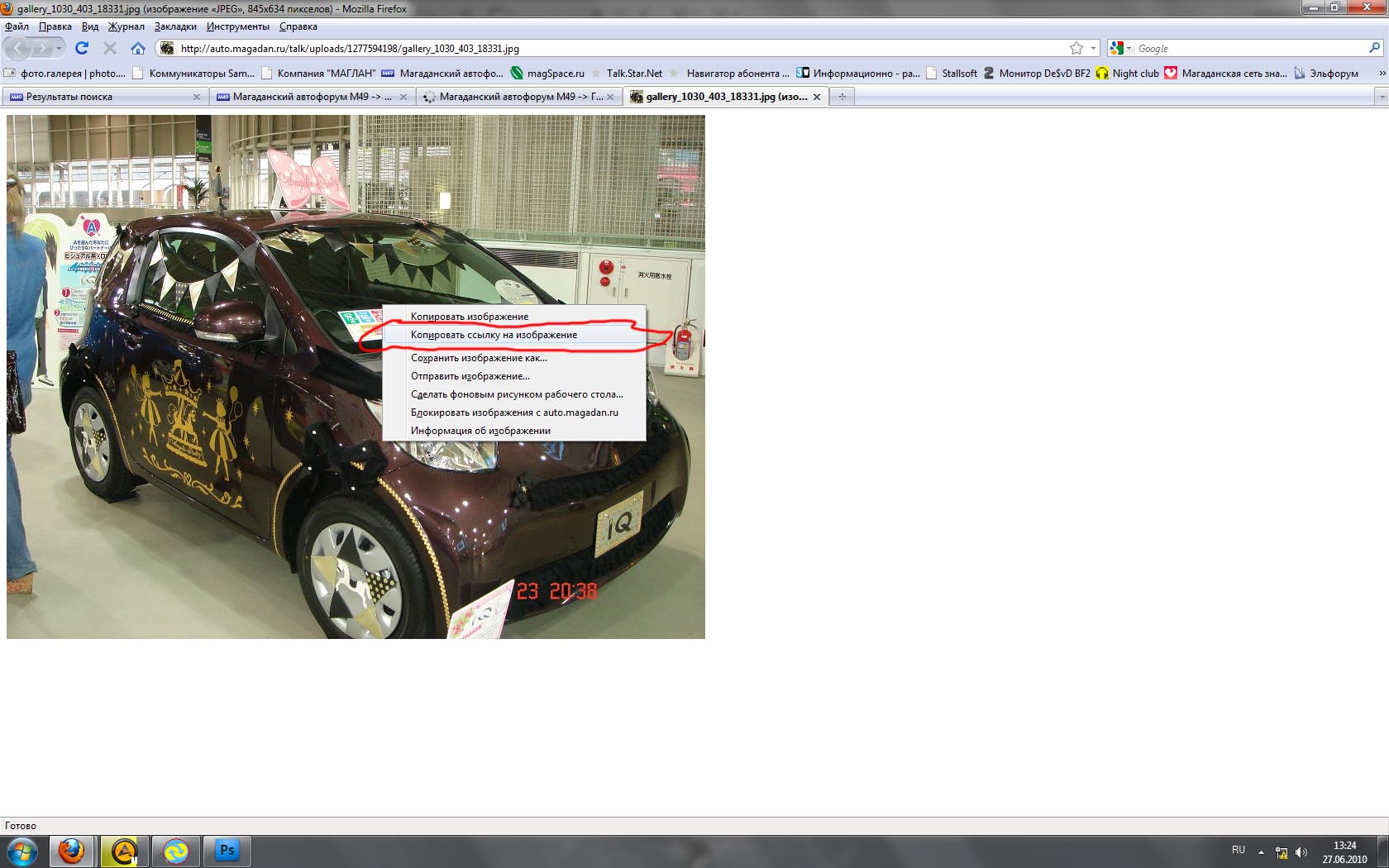Click the search magnifier icon
The width and height of the screenshot is (1389, 868).
1374,48
